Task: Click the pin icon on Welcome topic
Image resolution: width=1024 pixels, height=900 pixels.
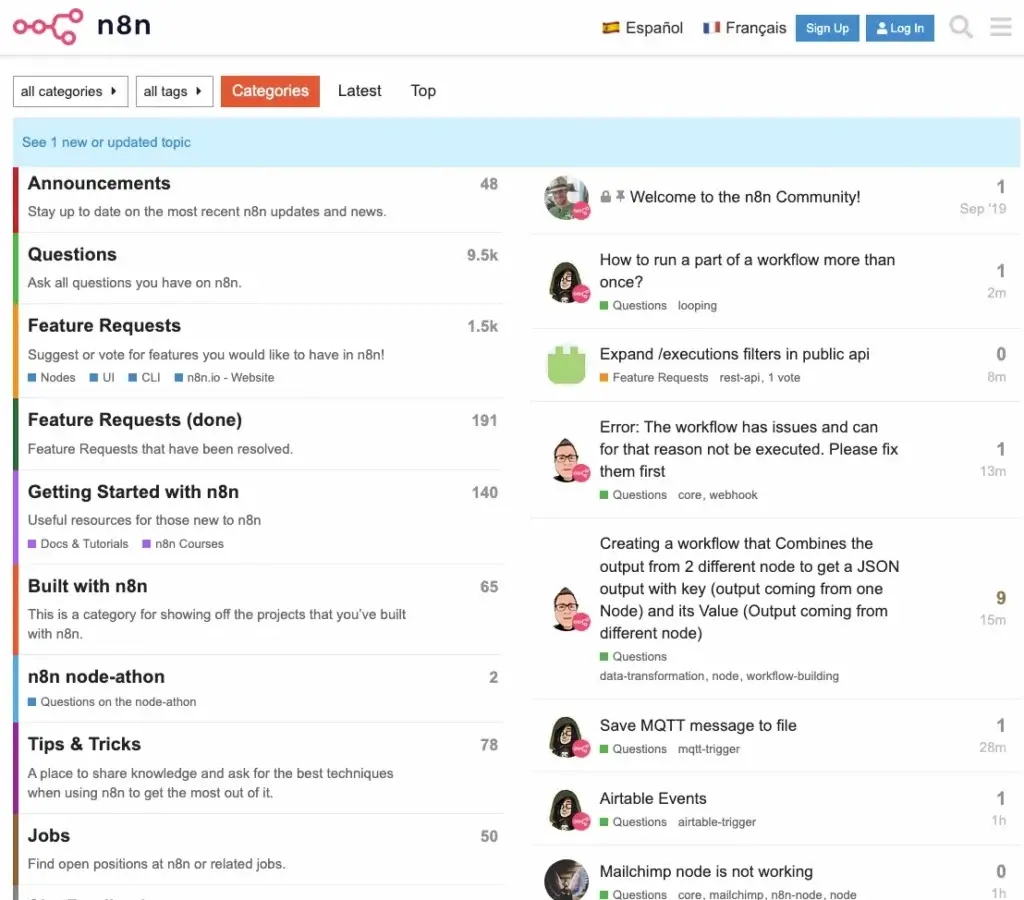Action: pyautogui.click(x=620, y=196)
